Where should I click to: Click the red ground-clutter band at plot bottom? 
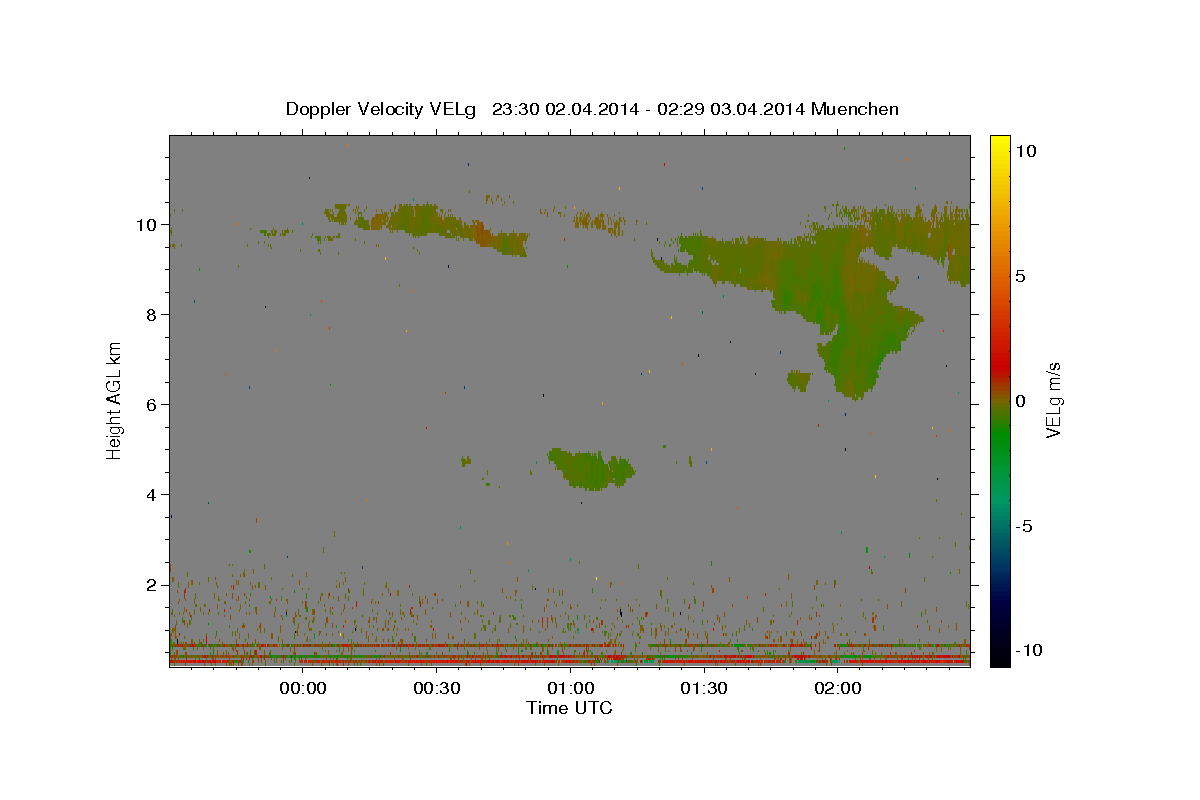(x=569, y=661)
